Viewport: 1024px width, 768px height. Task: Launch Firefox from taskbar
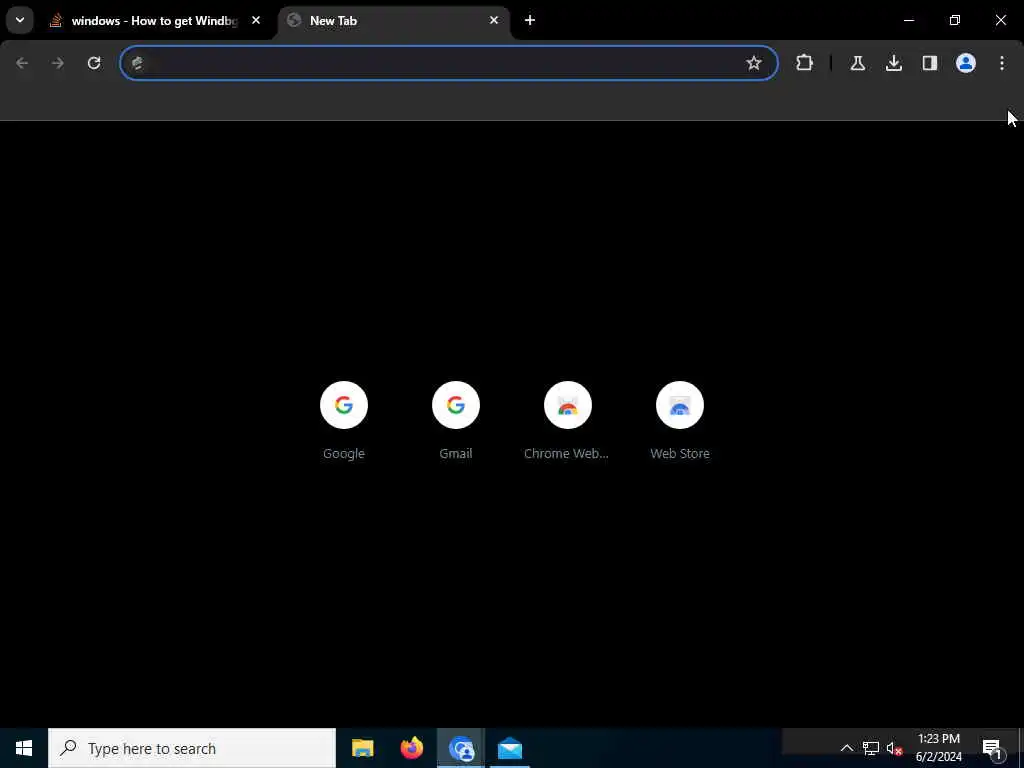[x=411, y=748]
